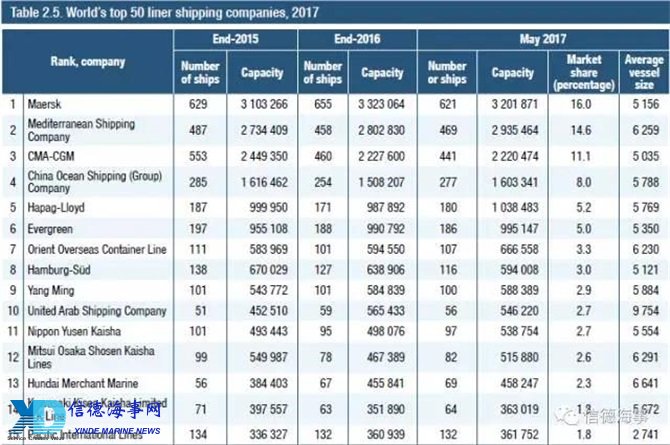670x445 pixels.
Task: Select China Ocean Shipping capacity '1 616 462'
Action: [x=264, y=182]
